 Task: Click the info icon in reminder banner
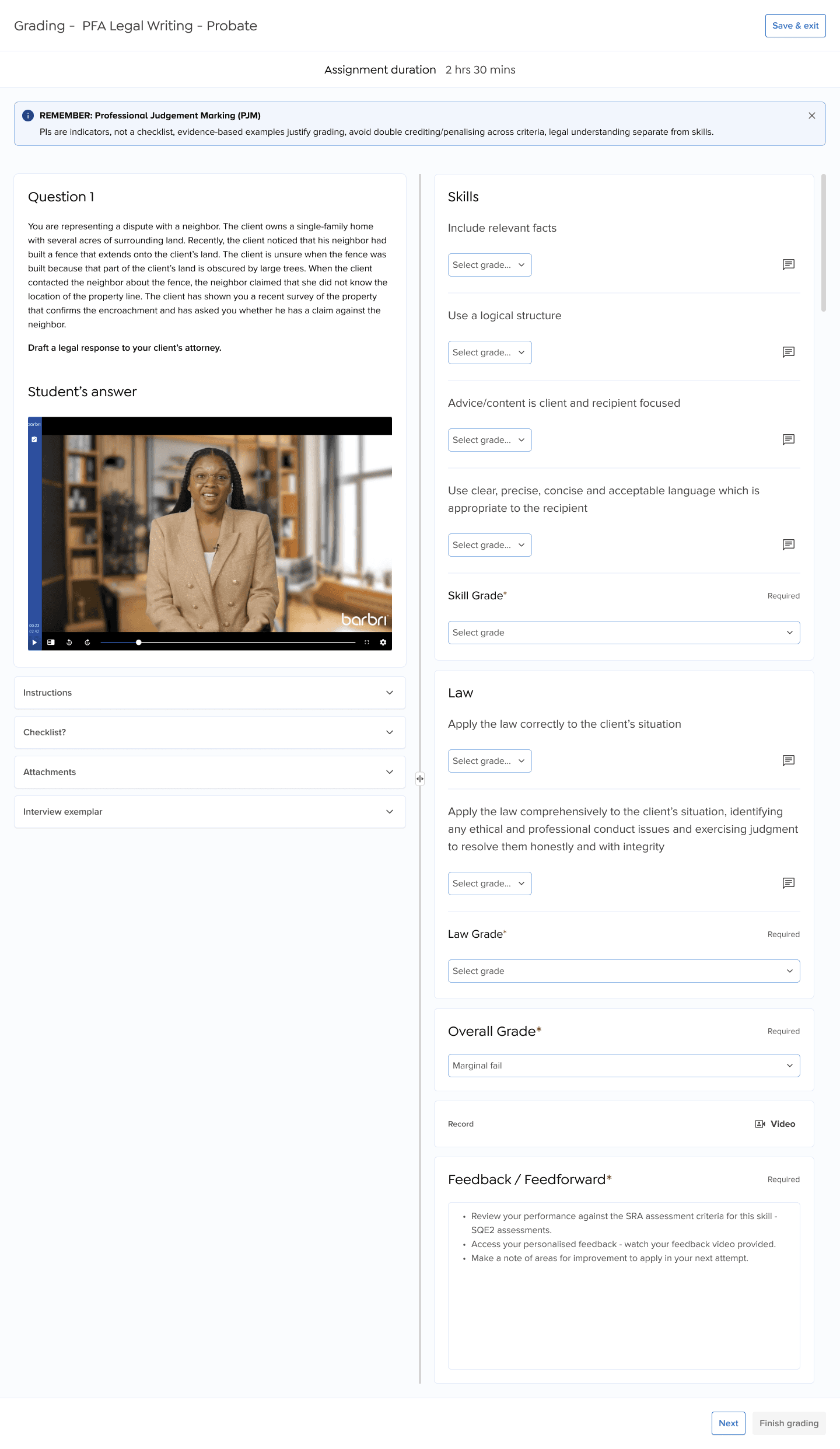coord(28,116)
